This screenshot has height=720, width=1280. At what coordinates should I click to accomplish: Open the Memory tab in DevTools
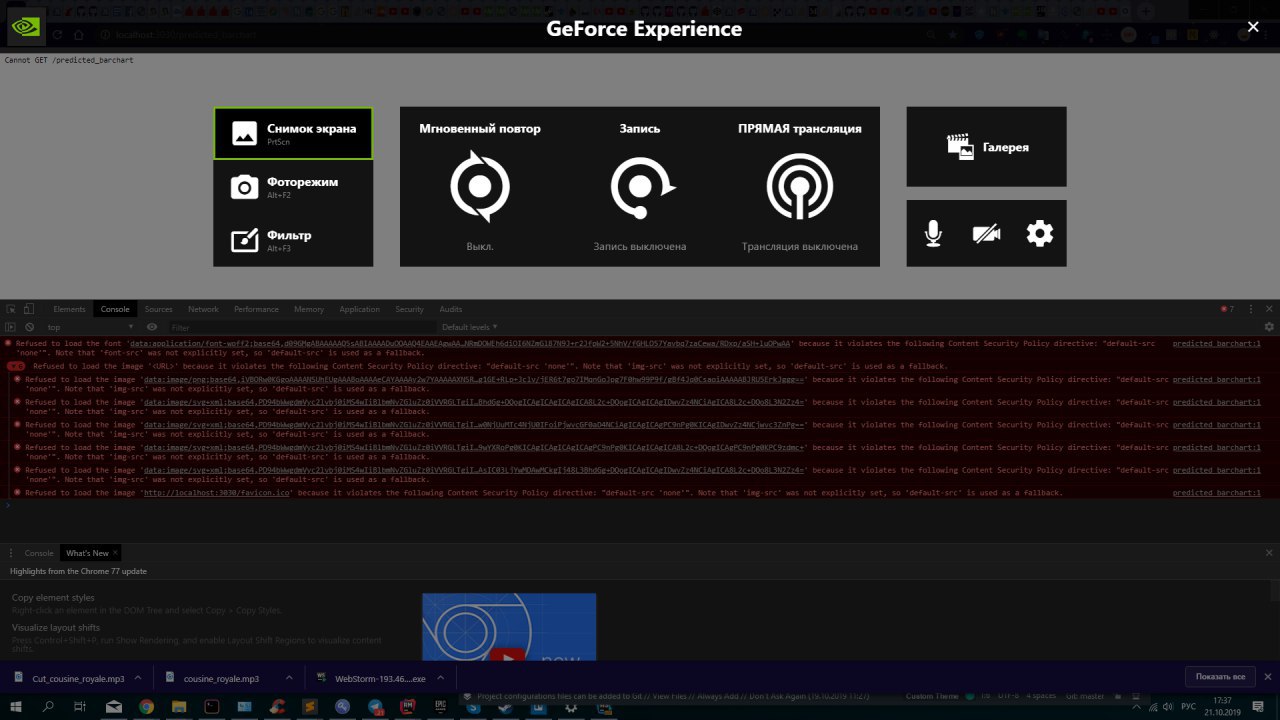(x=309, y=309)
